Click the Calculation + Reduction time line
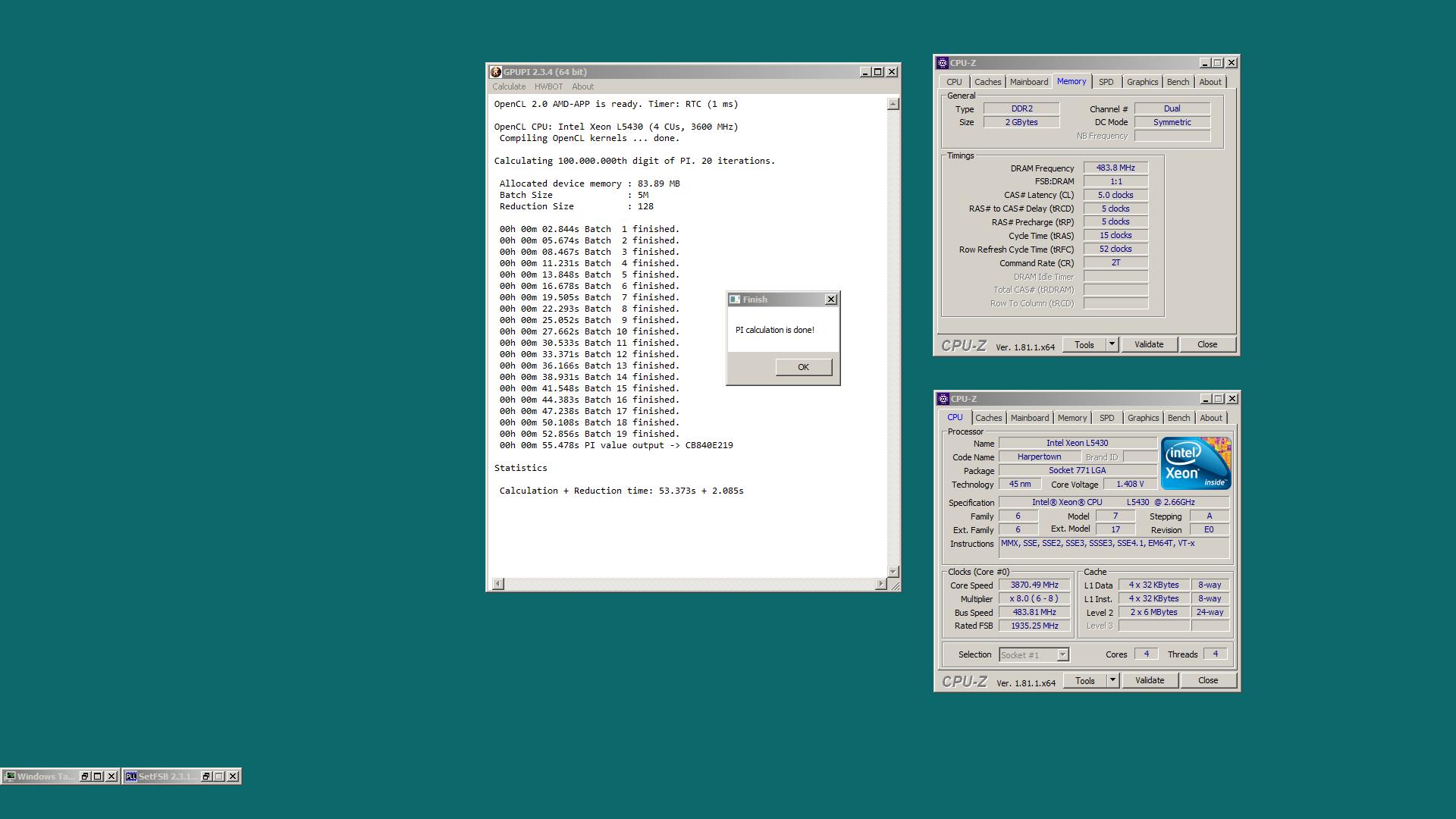 [x=621, y=491]
